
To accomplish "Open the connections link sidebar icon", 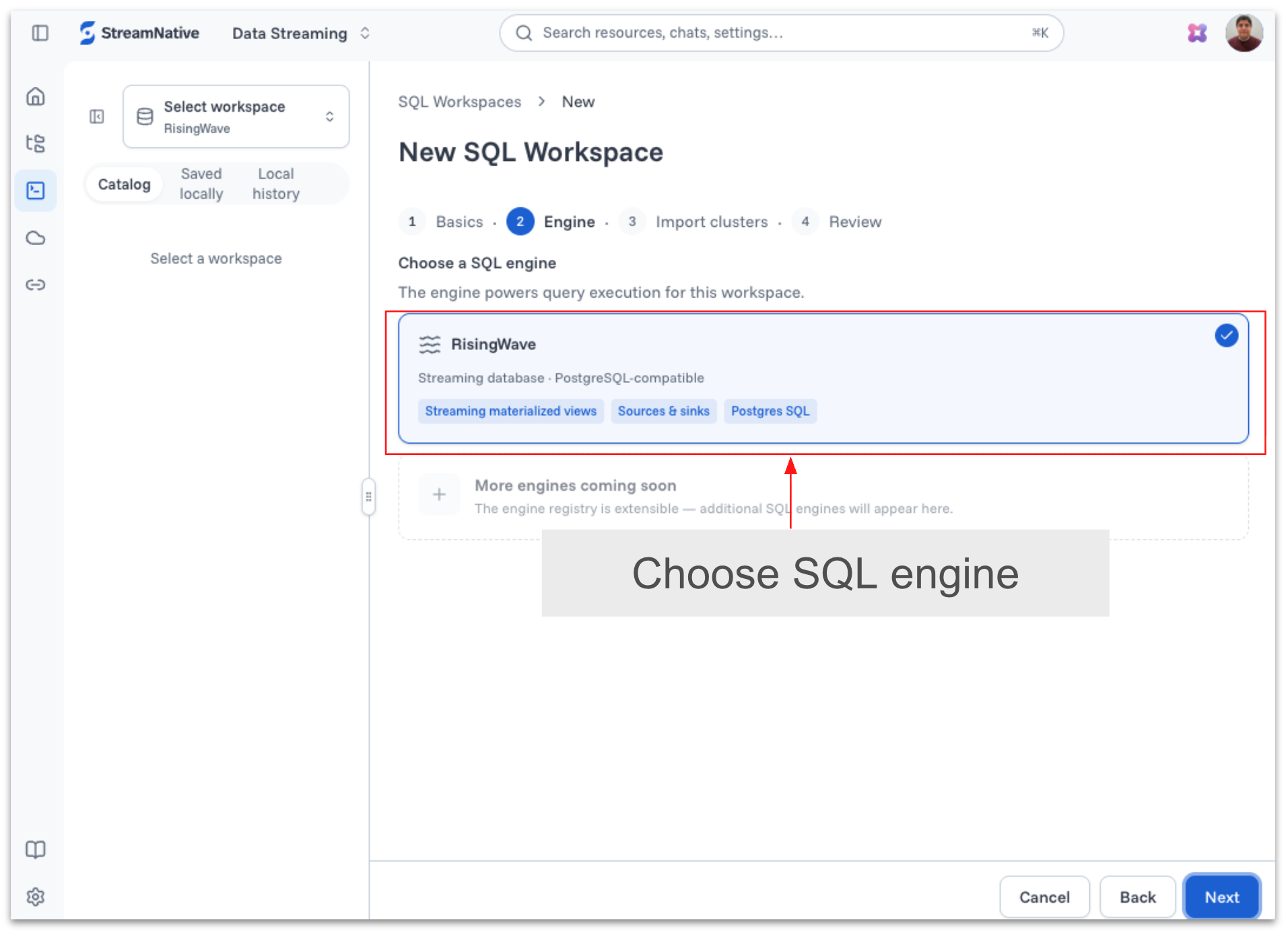I will (x=36, y=285).
